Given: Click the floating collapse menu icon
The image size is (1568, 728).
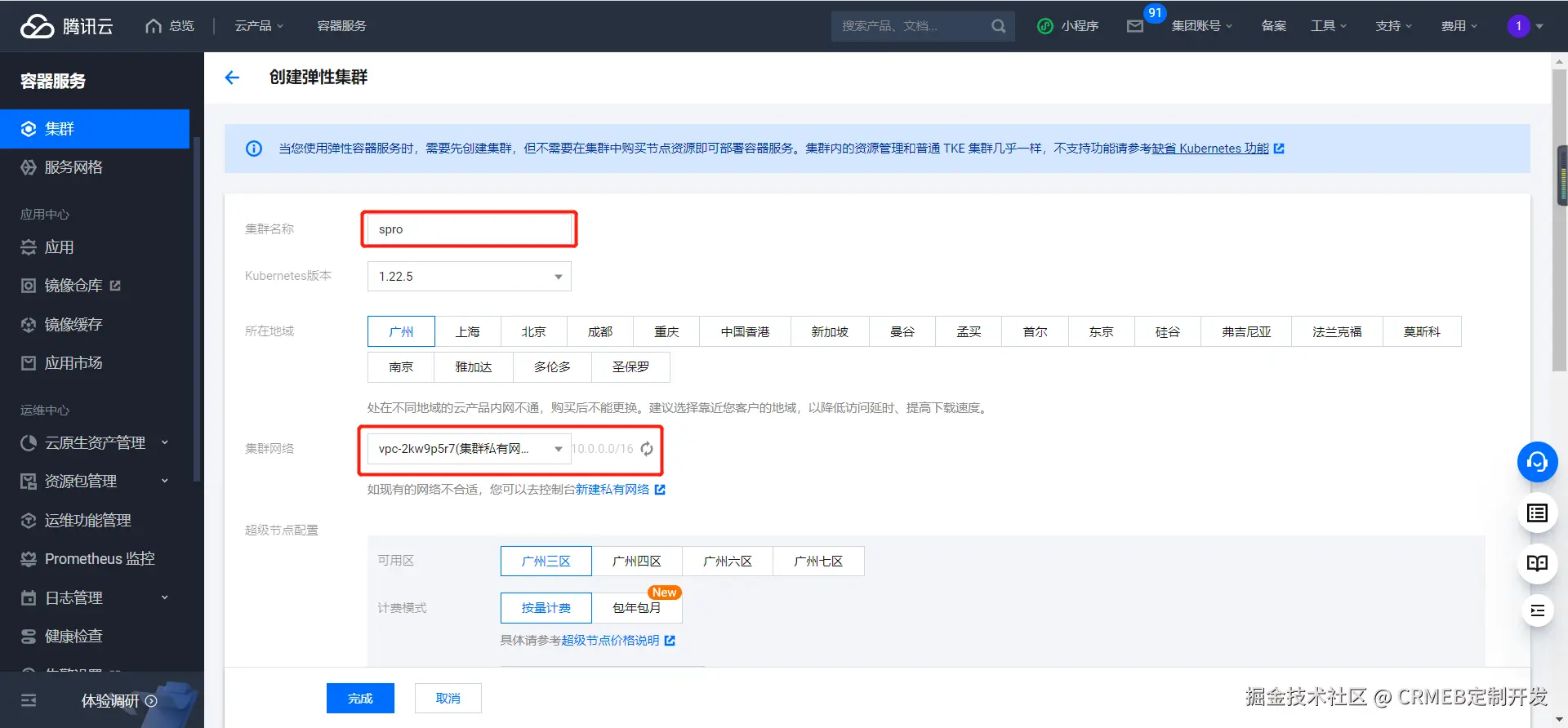Looking at the screenshot, I should (1537, 610).
